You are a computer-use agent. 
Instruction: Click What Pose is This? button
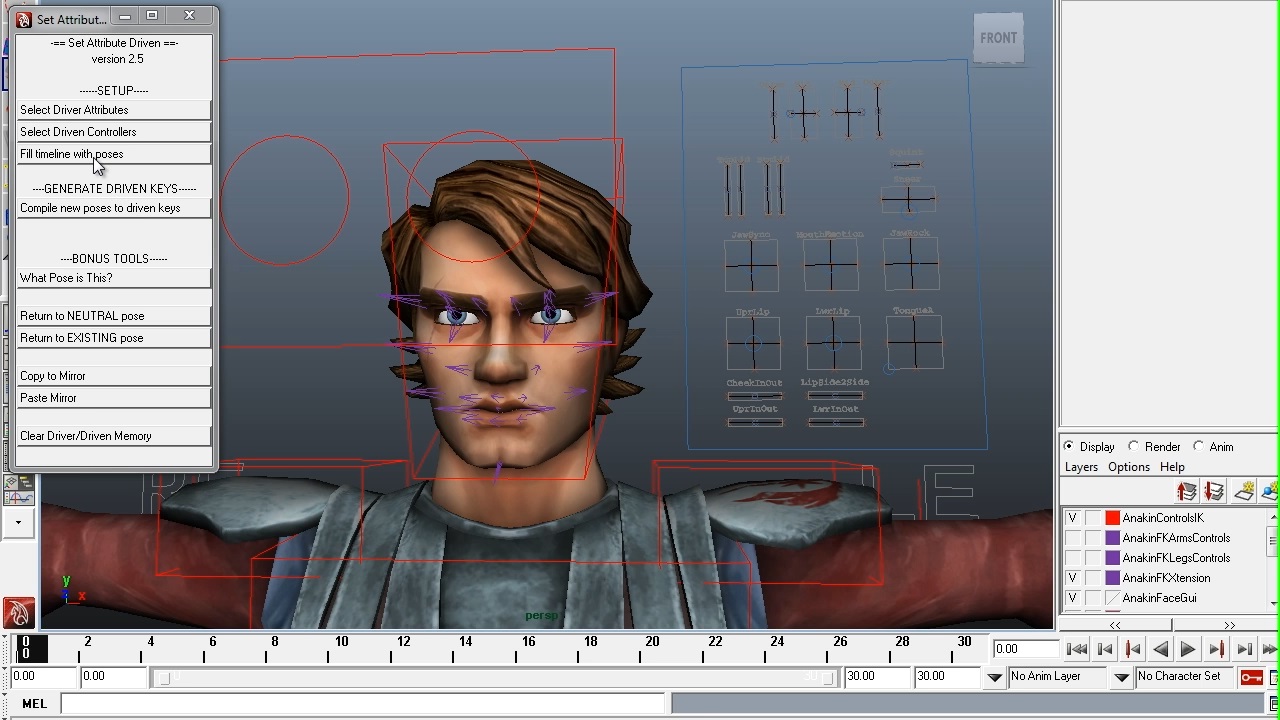tap(114, 278)
